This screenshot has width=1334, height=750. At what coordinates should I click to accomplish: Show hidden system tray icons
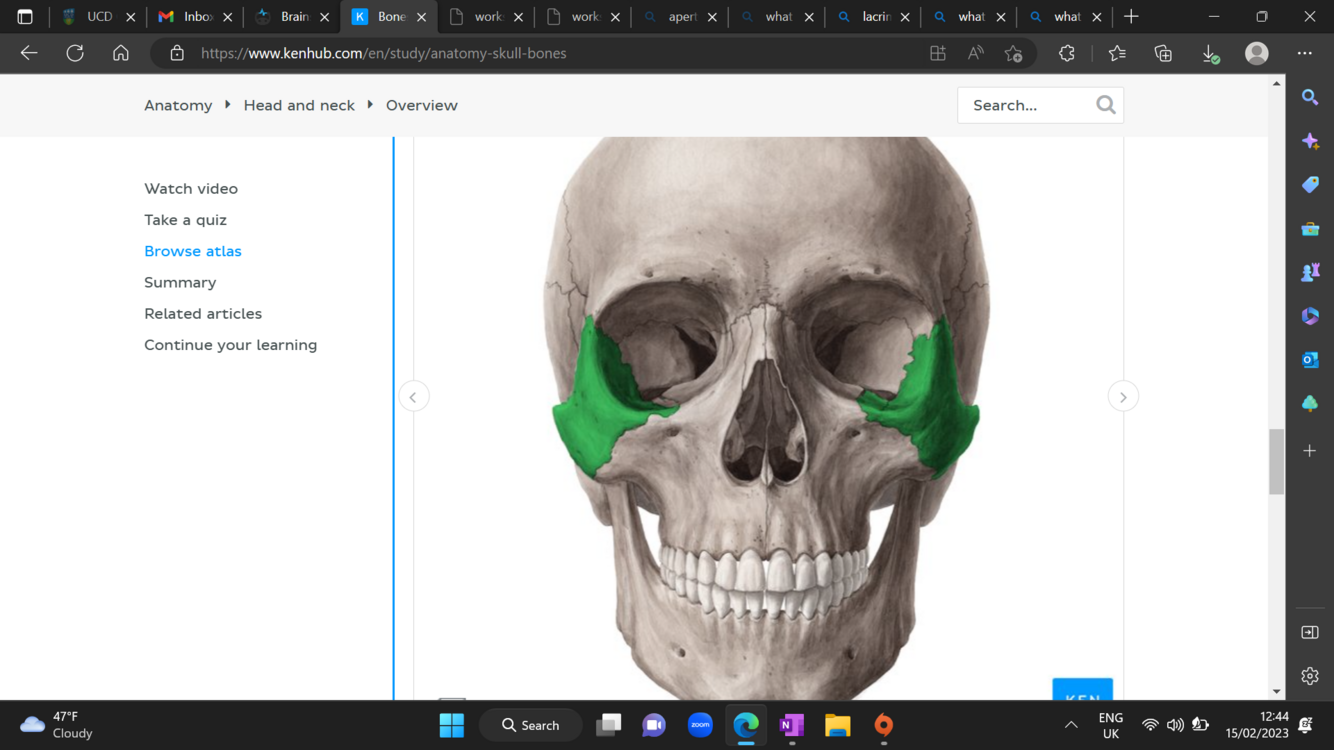(1071, 725)
